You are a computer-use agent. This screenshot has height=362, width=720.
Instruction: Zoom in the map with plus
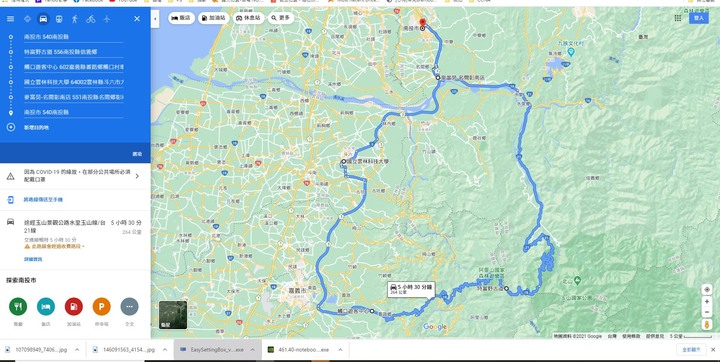707,302
